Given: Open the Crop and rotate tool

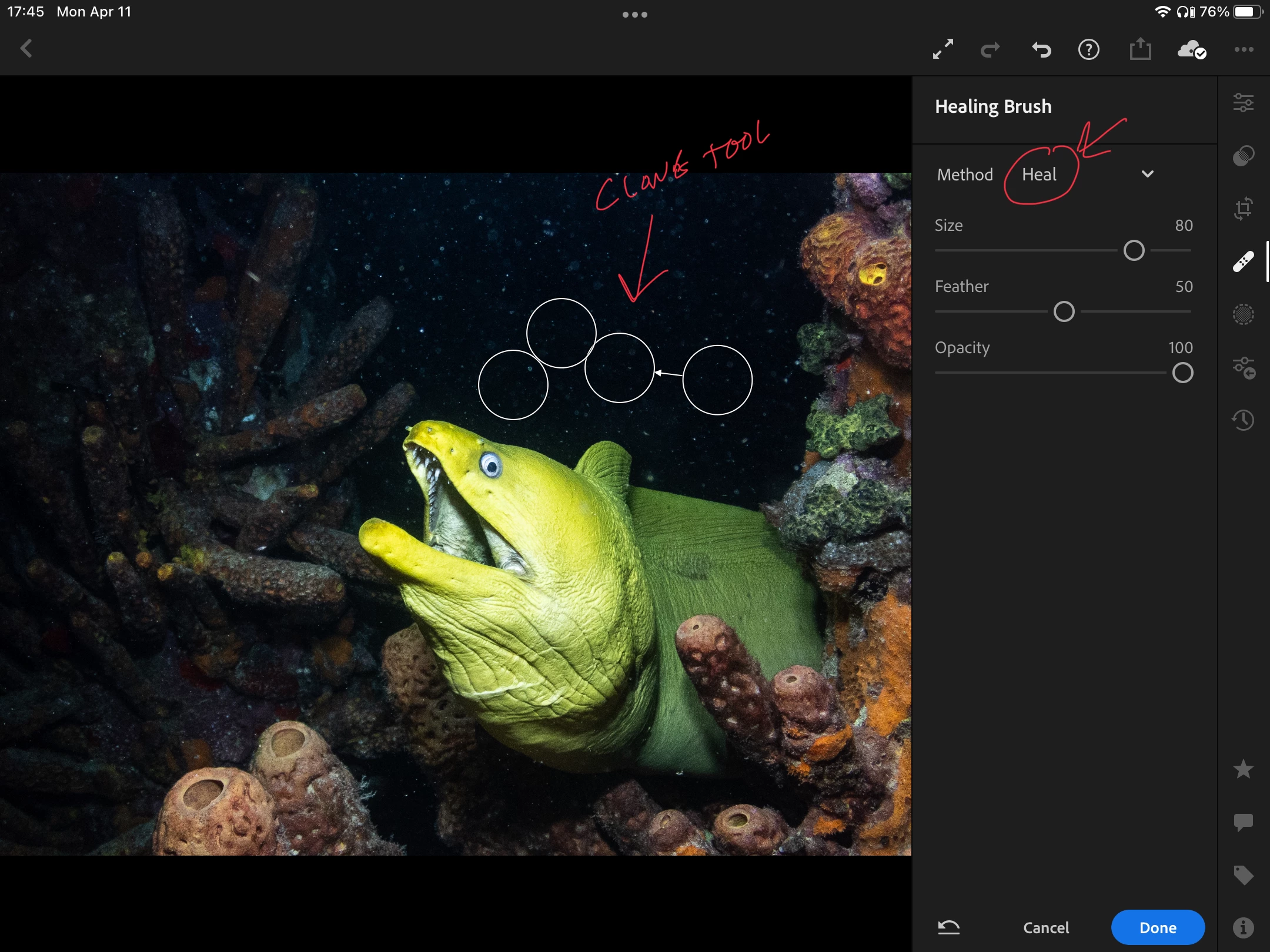Looking at the screenshot, I should pos(1243,208).
